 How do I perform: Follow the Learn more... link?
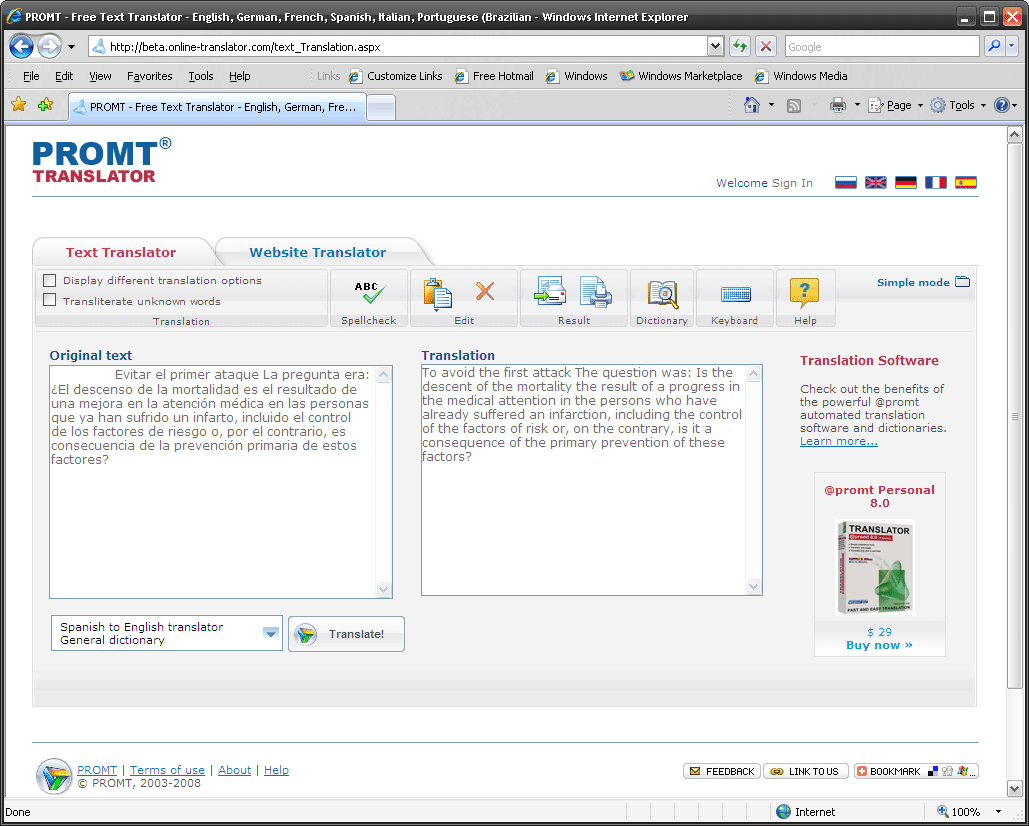839,441
